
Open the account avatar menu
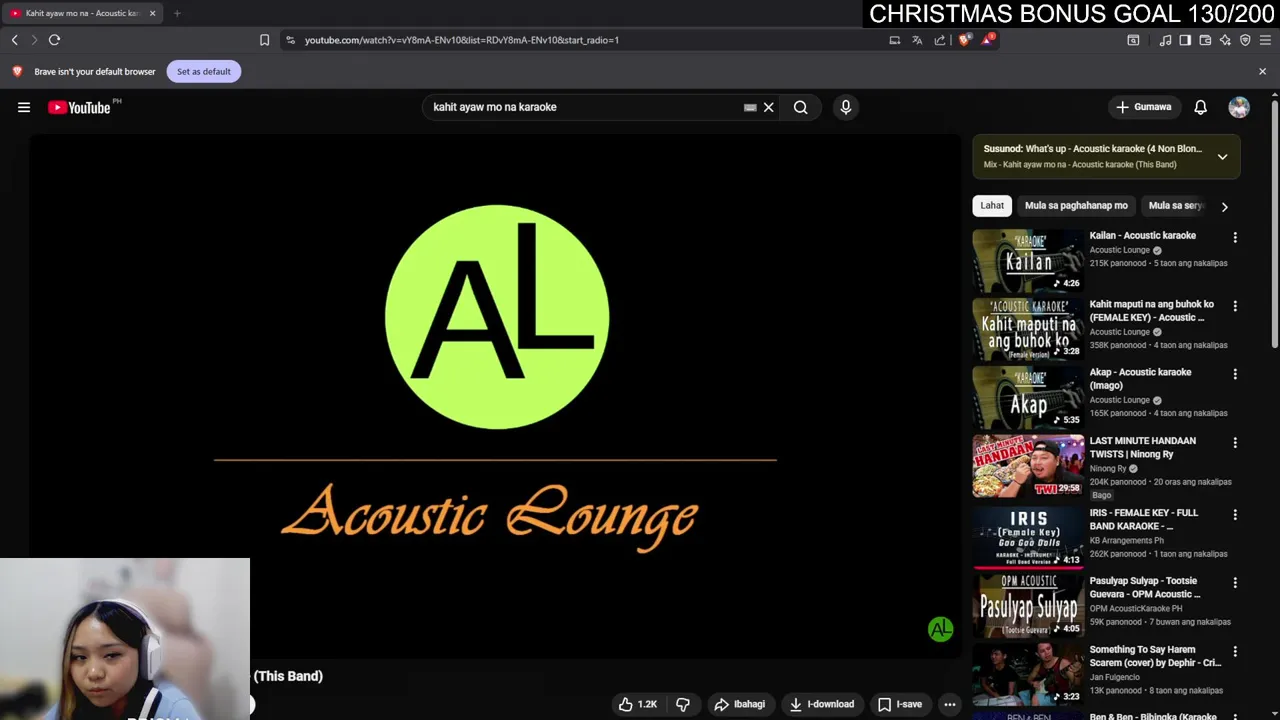(1239, 107)
